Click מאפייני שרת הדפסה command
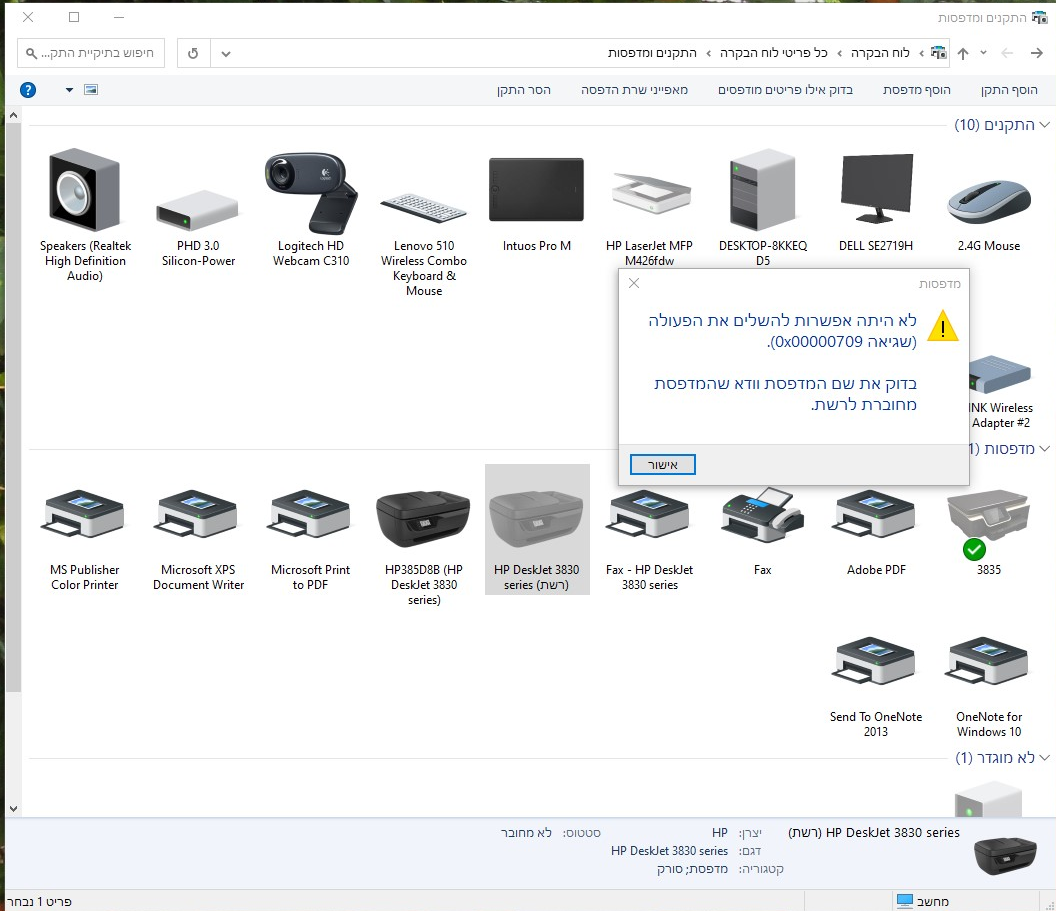This screenshot has width=1056, height=911. point(634,90)
